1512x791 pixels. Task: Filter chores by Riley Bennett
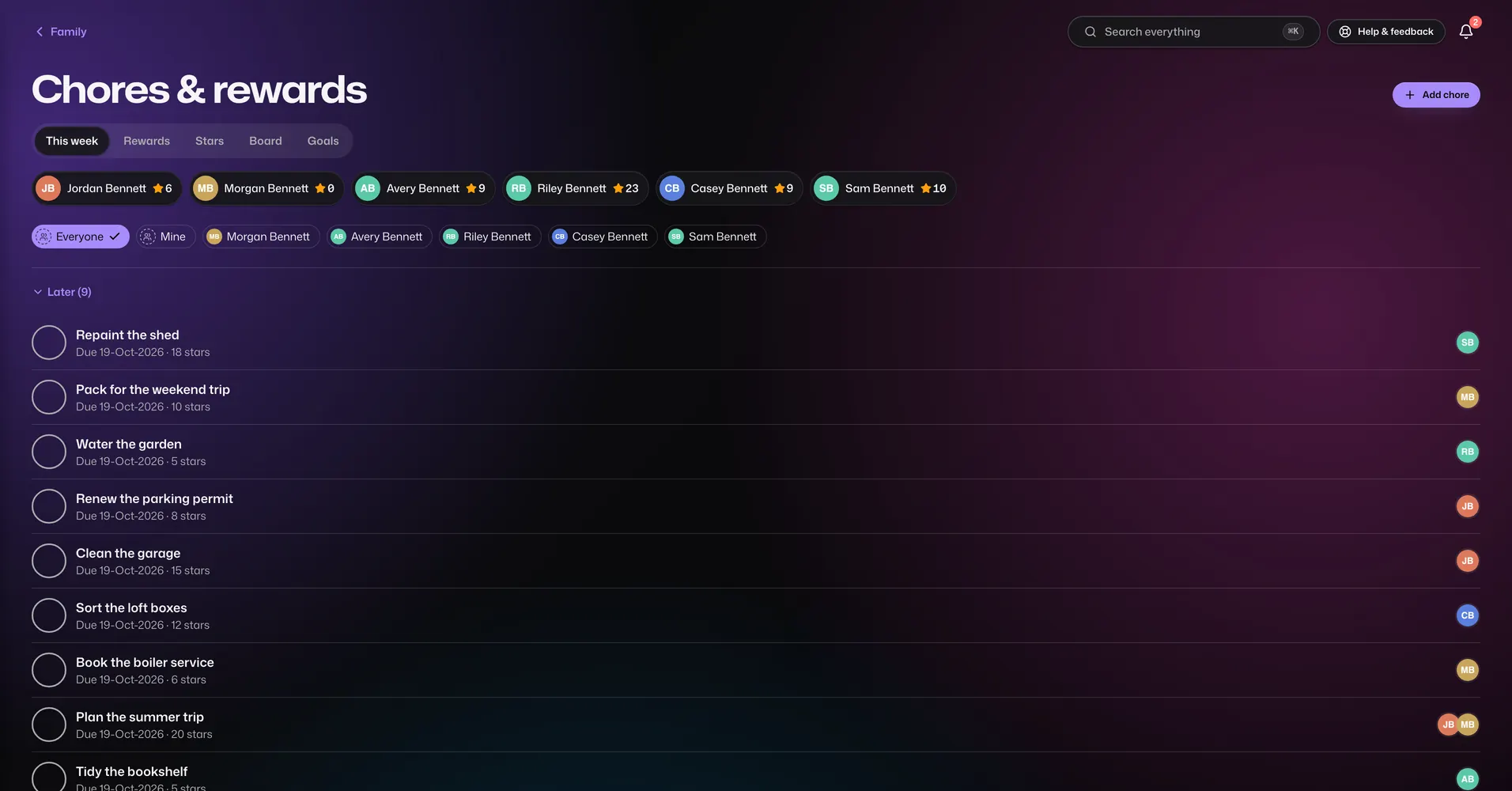[x=490, y=237]
